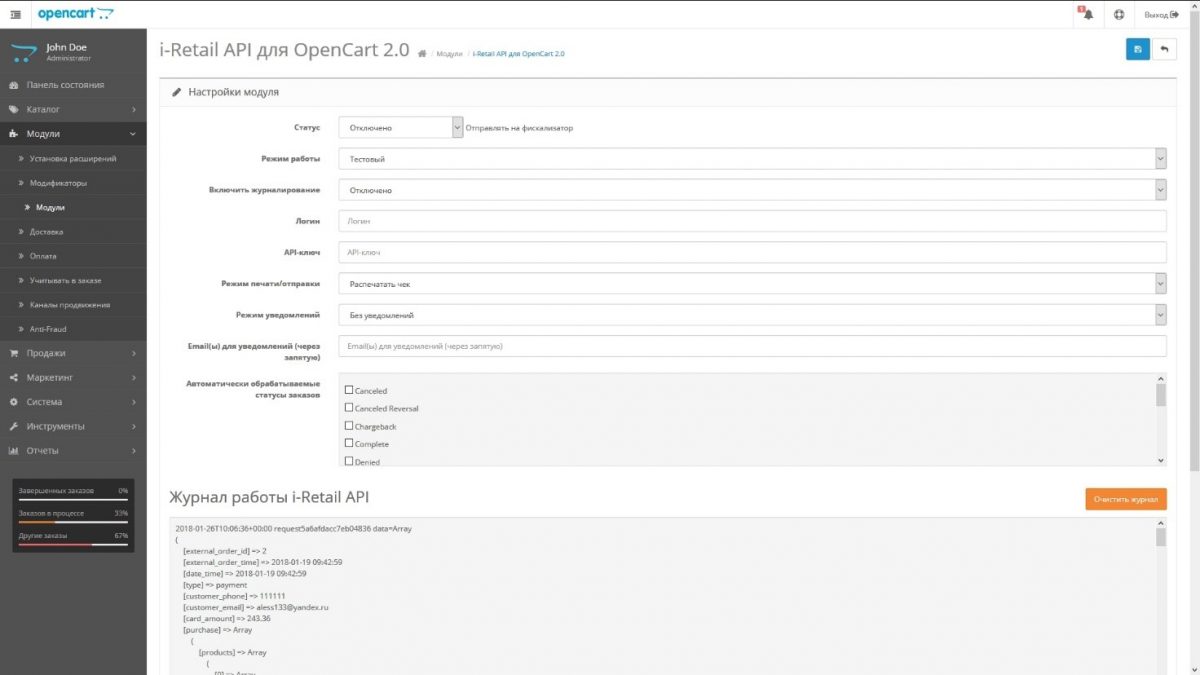The height and width of the screenshot is (675, 1200).
Task: Click the Логин input field
Action: pos(753,220)
